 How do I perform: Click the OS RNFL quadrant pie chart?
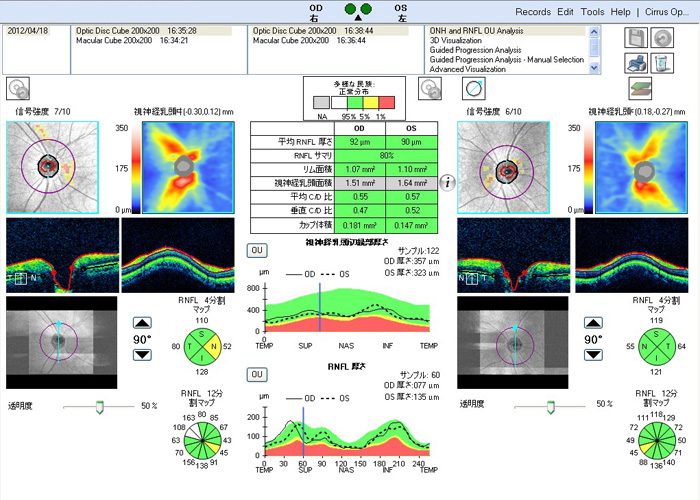pos(656,346)
